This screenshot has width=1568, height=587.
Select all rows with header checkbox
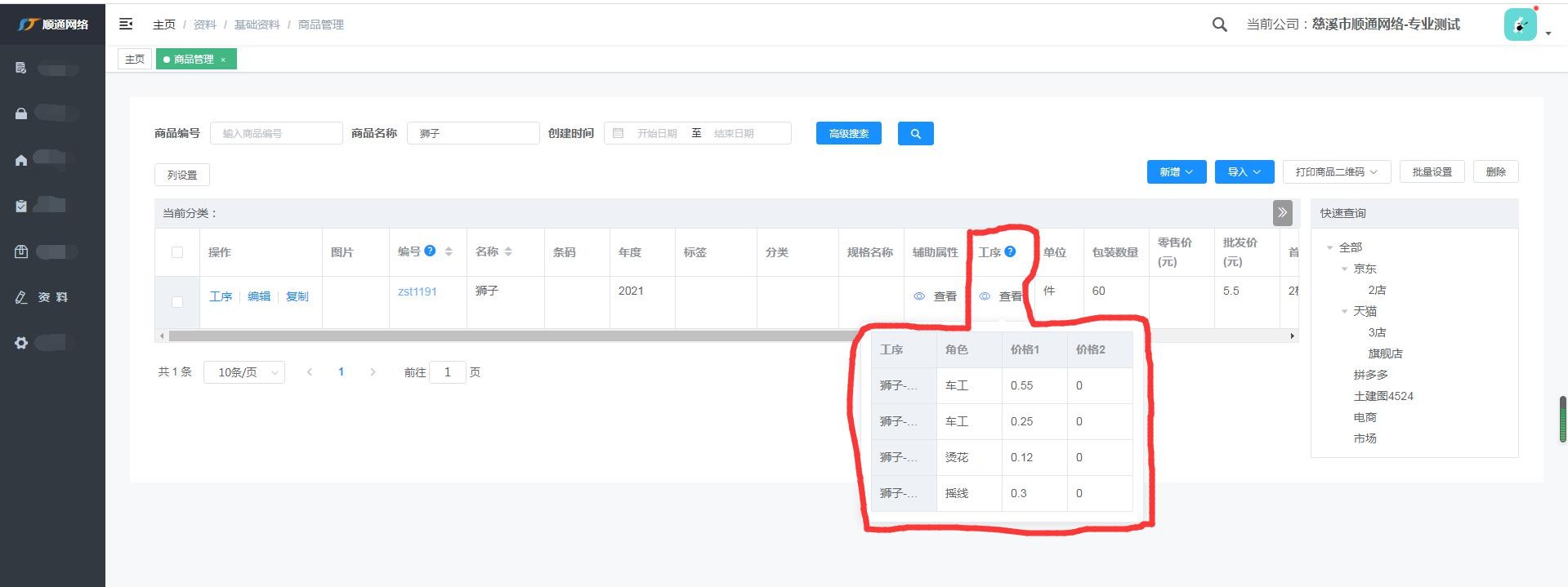point(177,252)
